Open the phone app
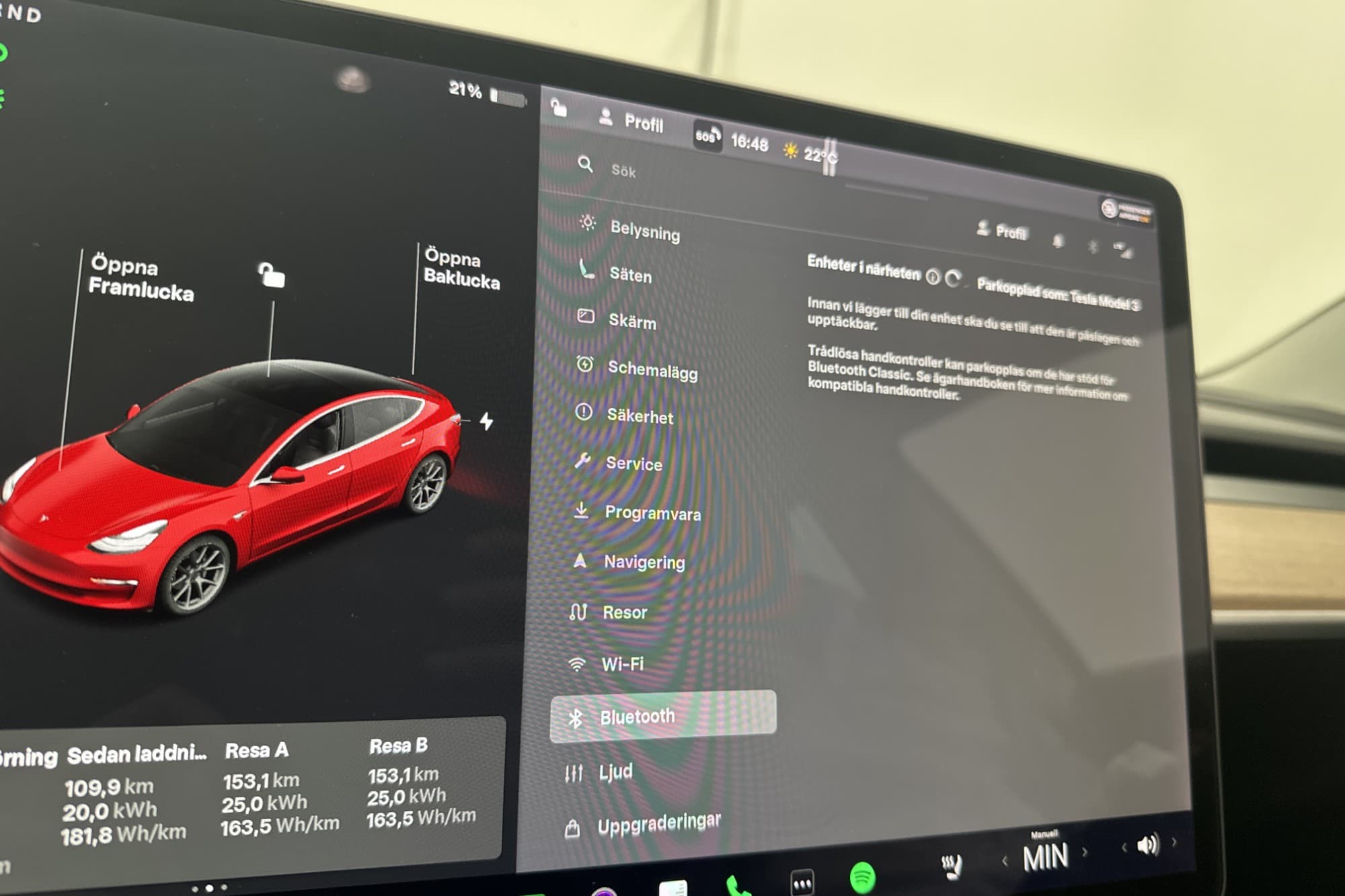The width and height of the screenshot is (1345, 896). click(x=738, y=885)
